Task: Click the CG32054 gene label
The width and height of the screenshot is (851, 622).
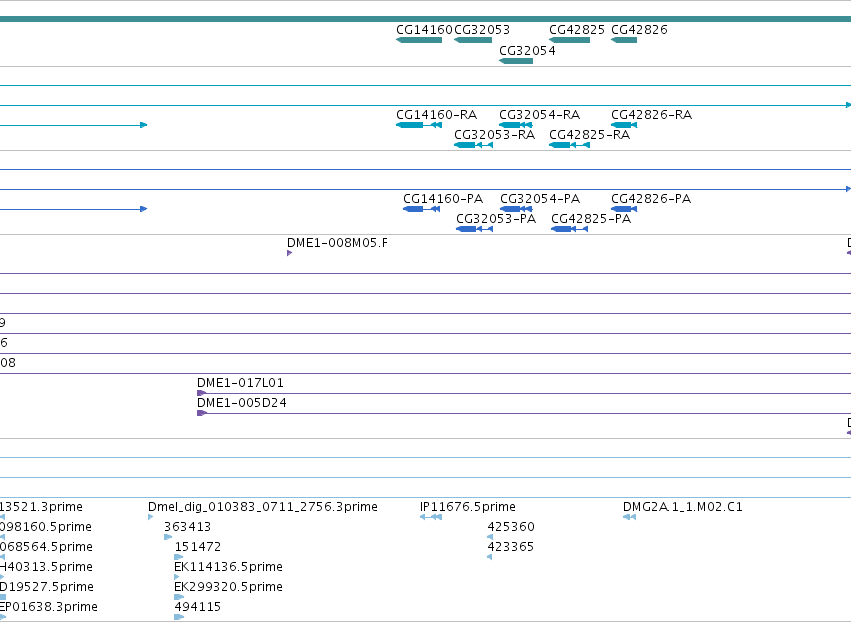Action: pos(527,51)
